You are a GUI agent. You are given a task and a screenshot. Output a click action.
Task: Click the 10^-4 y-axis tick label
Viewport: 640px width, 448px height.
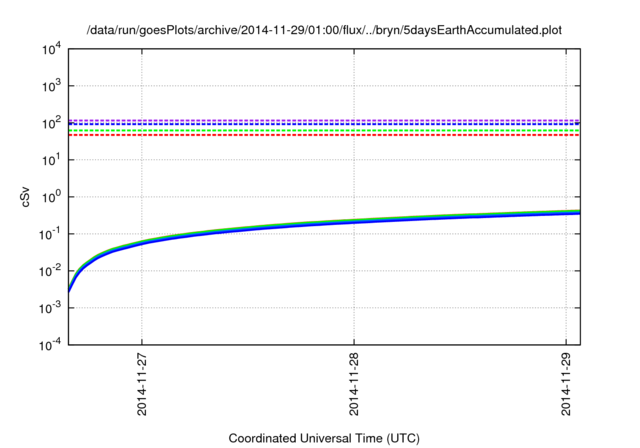coord(50,345)
